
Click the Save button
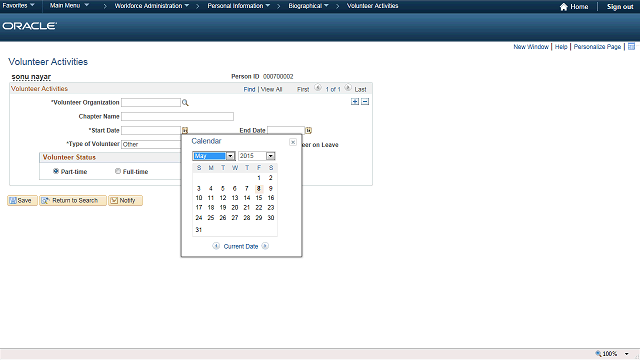click(22, 200)
